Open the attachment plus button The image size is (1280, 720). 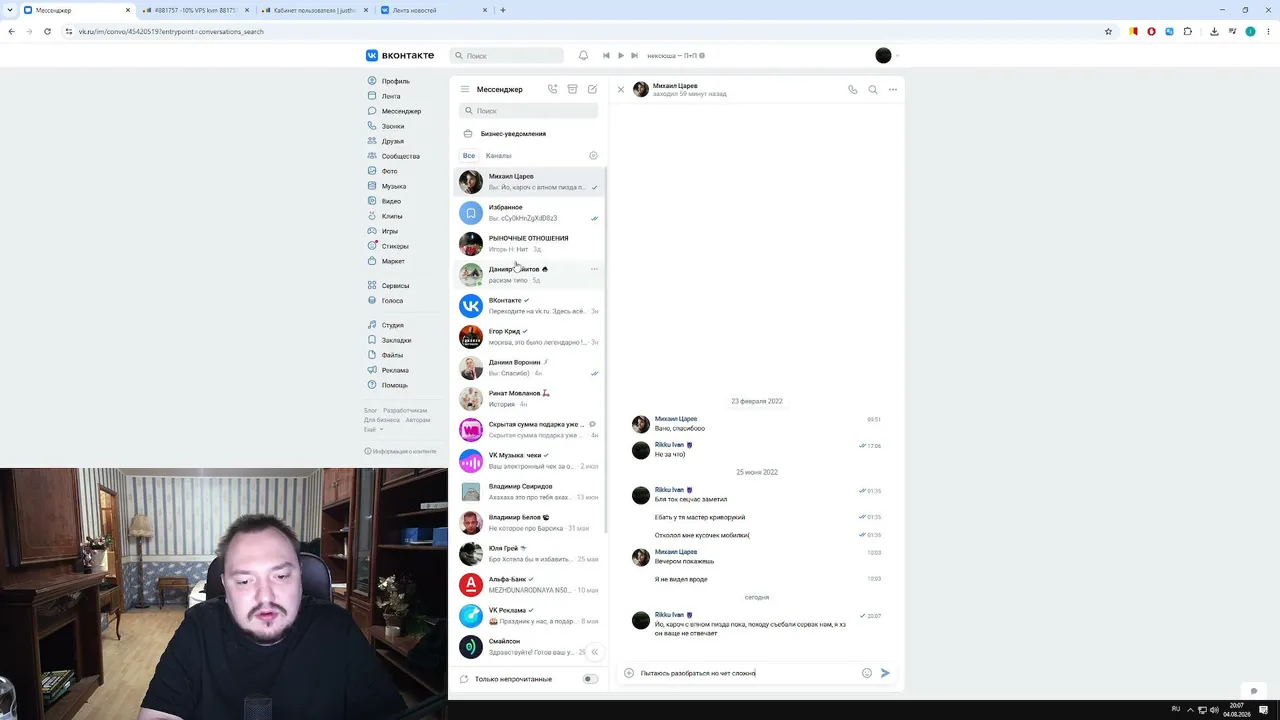click(629, 673)
